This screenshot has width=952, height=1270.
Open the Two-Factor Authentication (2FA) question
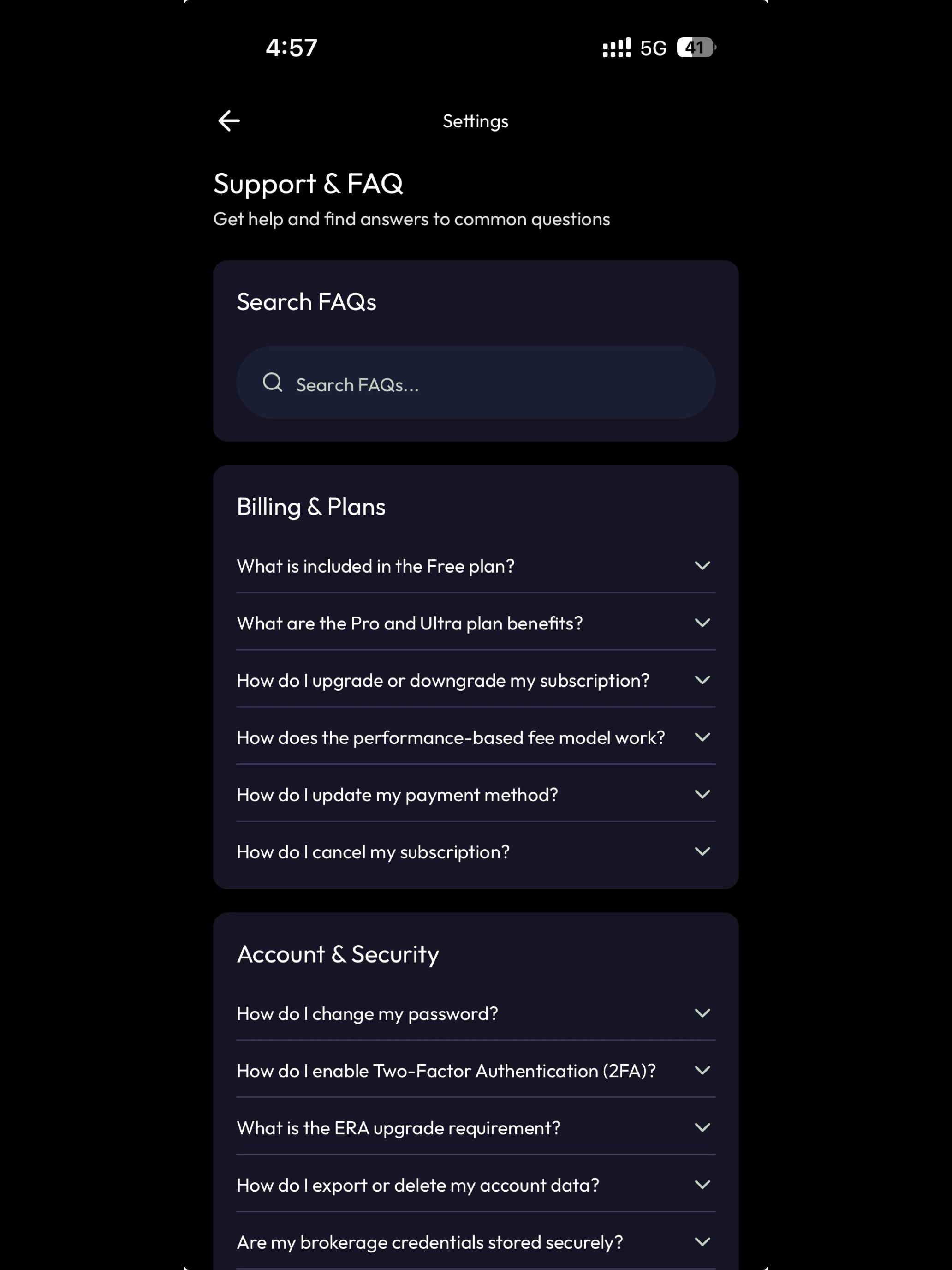click(476, 1070)
